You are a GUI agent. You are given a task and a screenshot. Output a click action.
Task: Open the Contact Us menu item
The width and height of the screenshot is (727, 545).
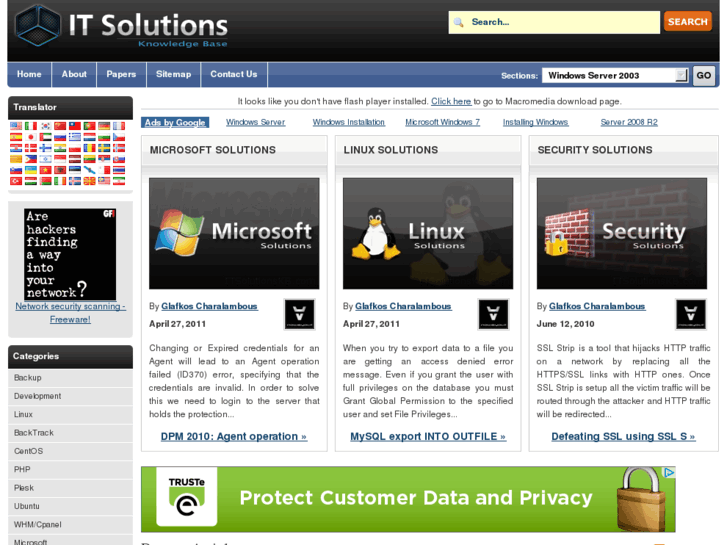234,74
